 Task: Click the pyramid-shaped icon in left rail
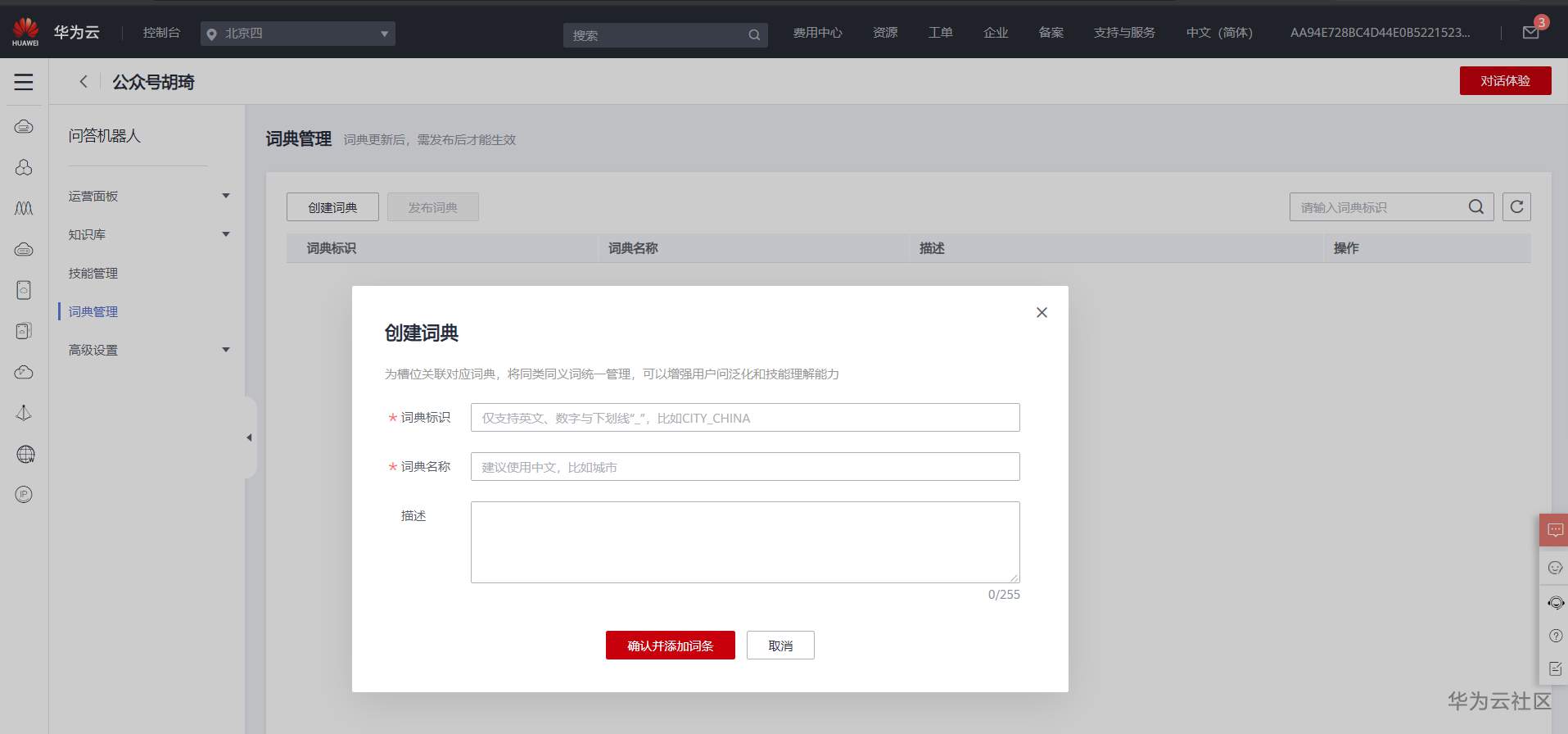[24, 413]
